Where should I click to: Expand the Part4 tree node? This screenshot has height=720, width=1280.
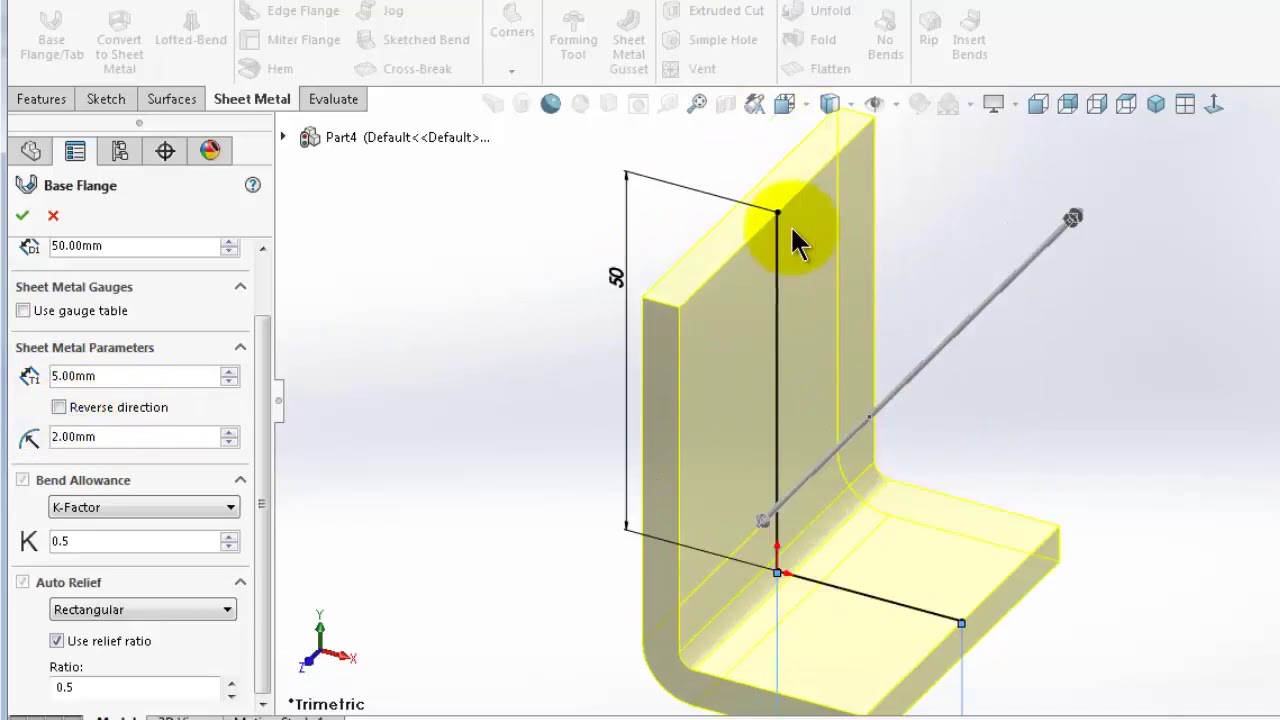pos(283,137)
